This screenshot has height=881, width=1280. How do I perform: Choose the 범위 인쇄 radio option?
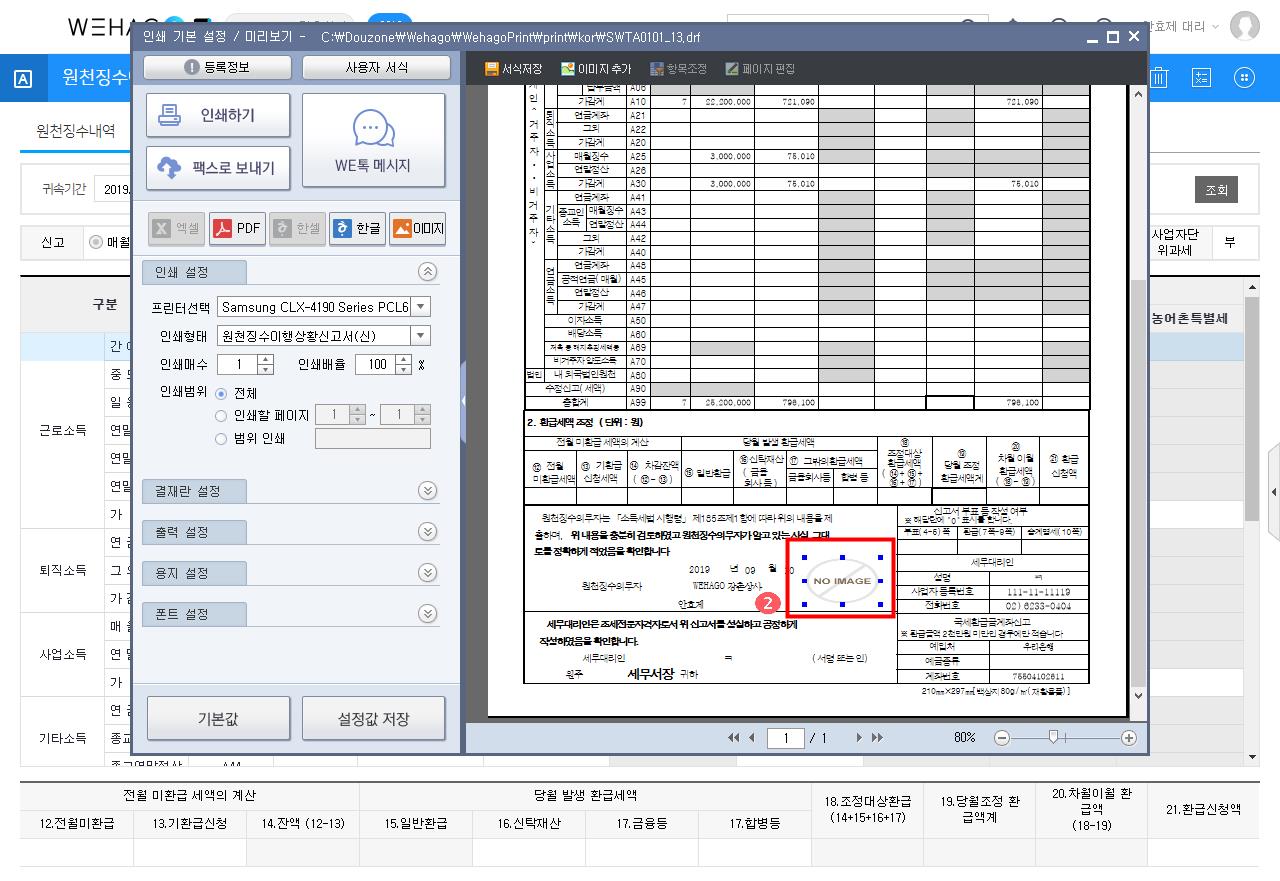221,438
